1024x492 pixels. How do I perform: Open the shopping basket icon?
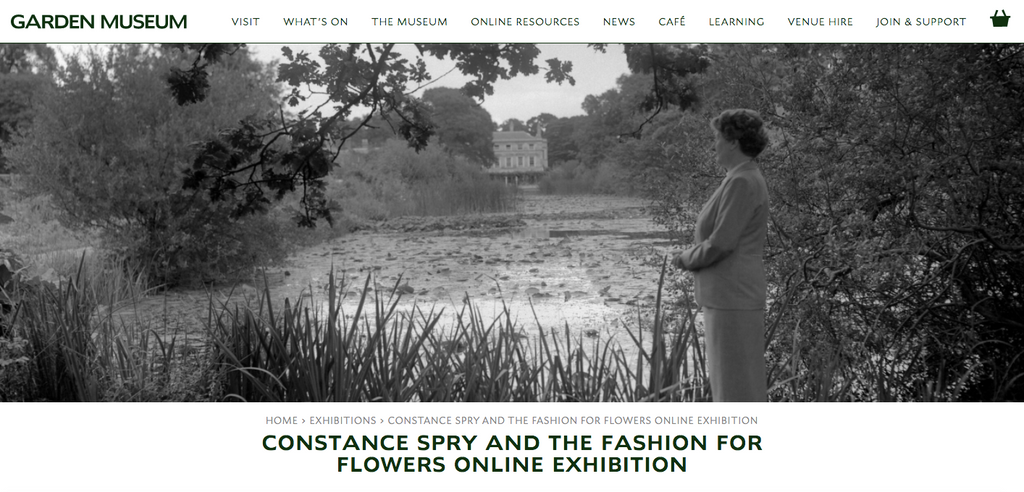[x=1000, y=18]
